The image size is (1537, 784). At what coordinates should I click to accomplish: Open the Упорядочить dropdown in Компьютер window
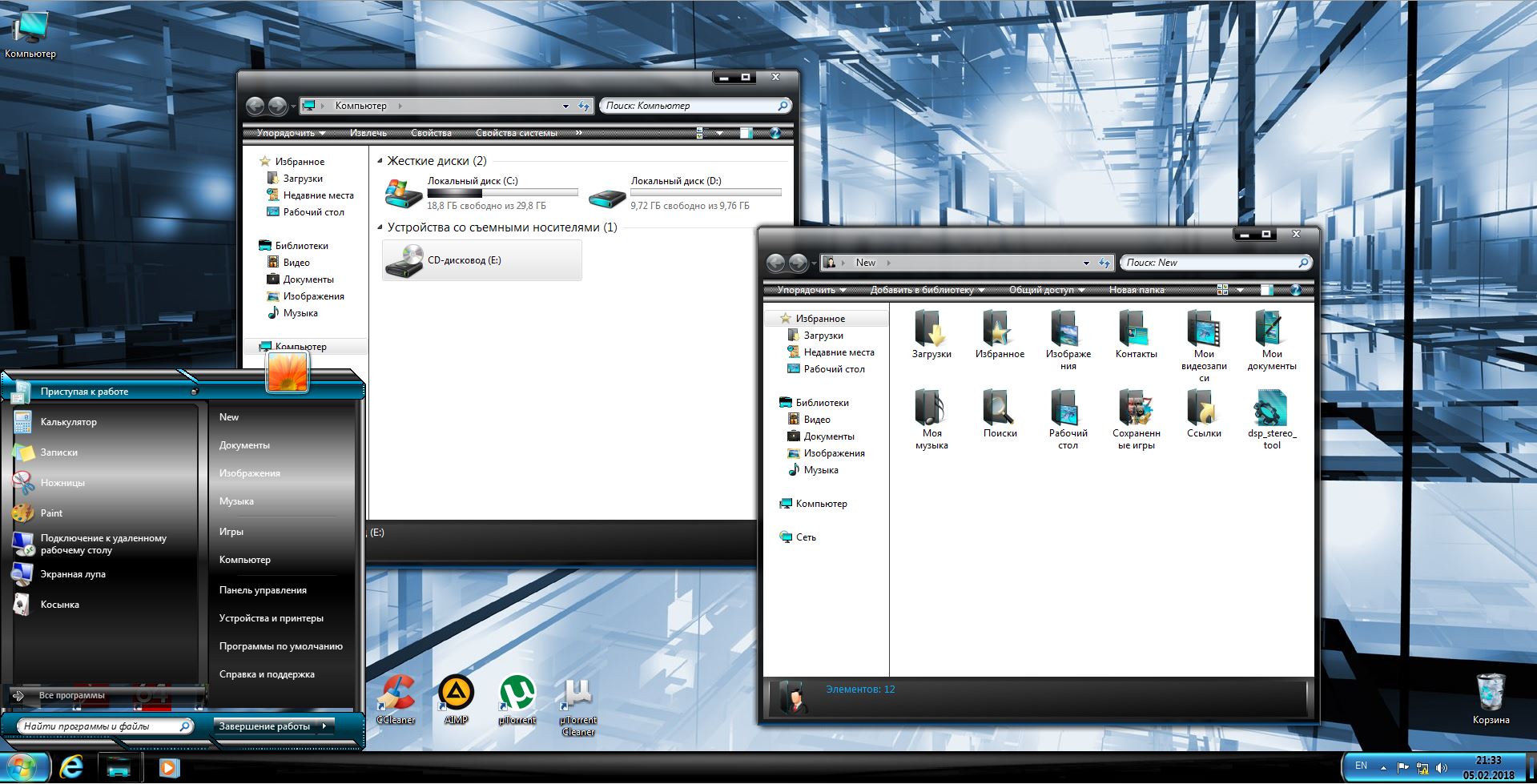coord(291,133)
